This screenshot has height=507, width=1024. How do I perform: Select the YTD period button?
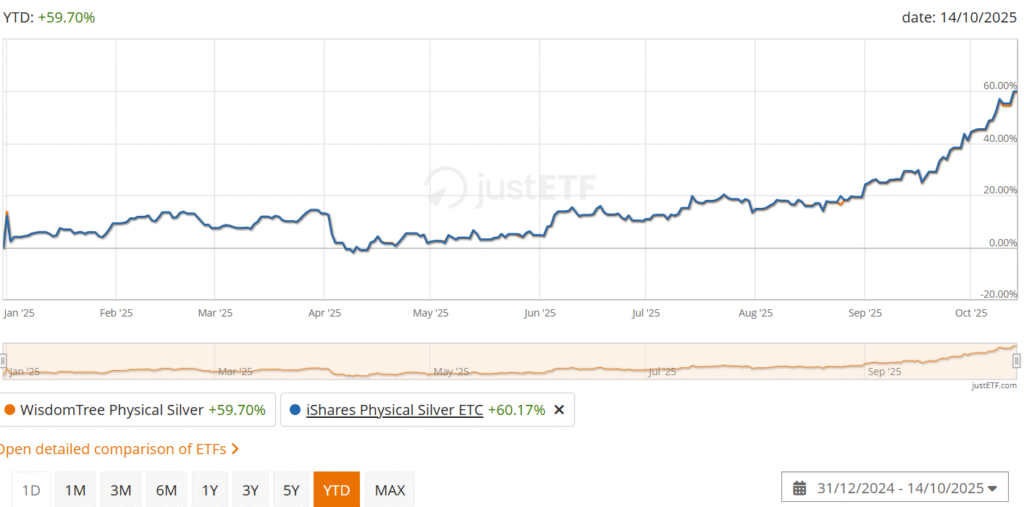pyautogui.click(x=337, y=490)
